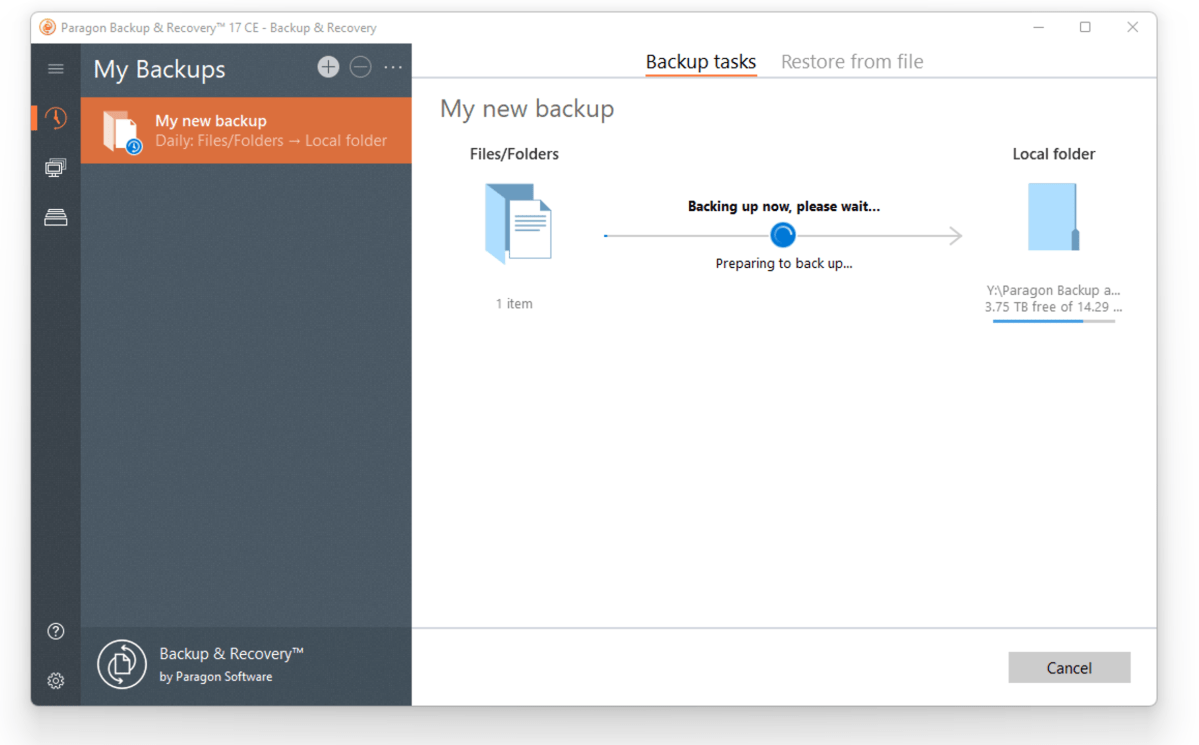Viewport: 1199px width, 745px height.
Task: Maximize the Paragon window
Action: 1085,28
